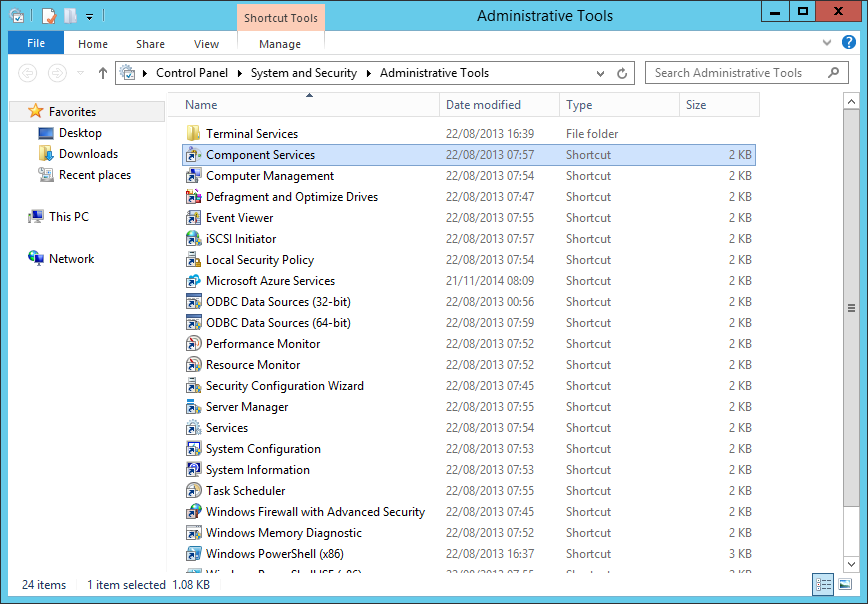Click the Up arrow navigation button
Viewport: 868px width, 604px height.
pyautogui.click(x=103, y=73)
